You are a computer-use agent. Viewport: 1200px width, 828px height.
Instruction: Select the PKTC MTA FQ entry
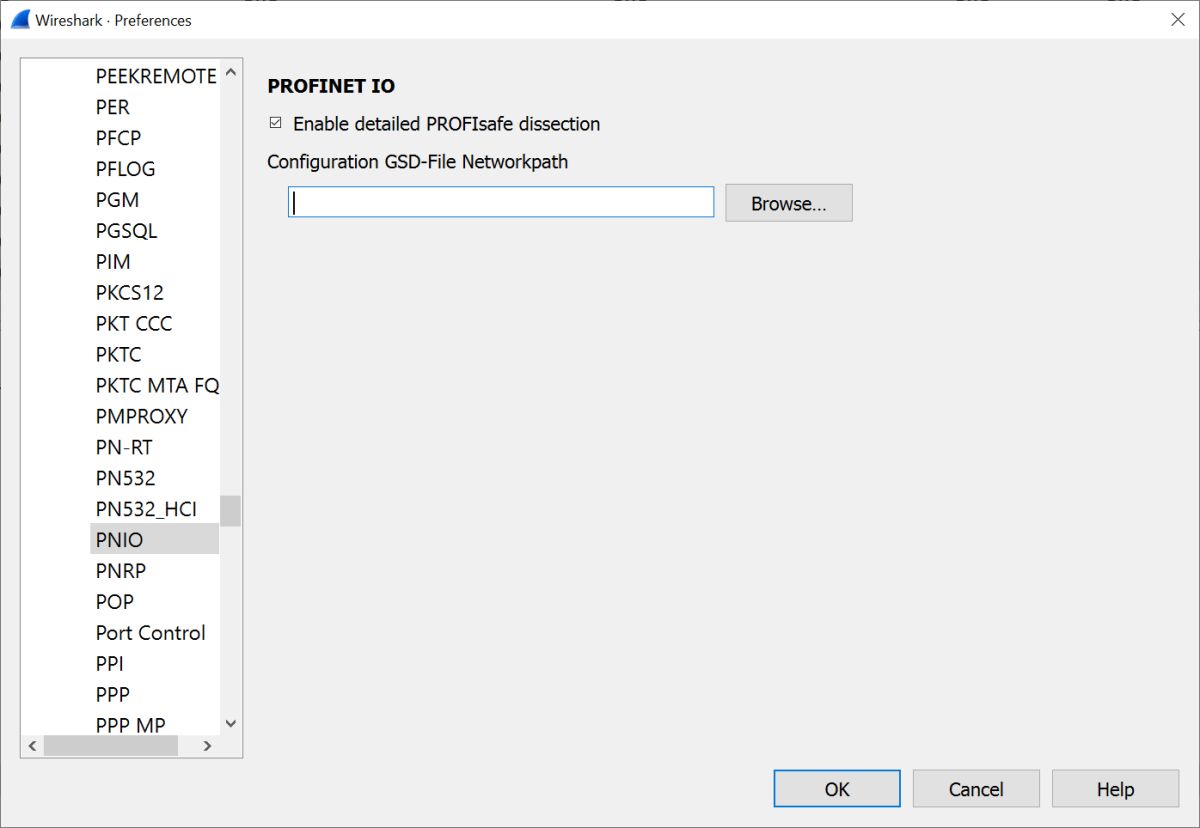[x=157, y=386]
